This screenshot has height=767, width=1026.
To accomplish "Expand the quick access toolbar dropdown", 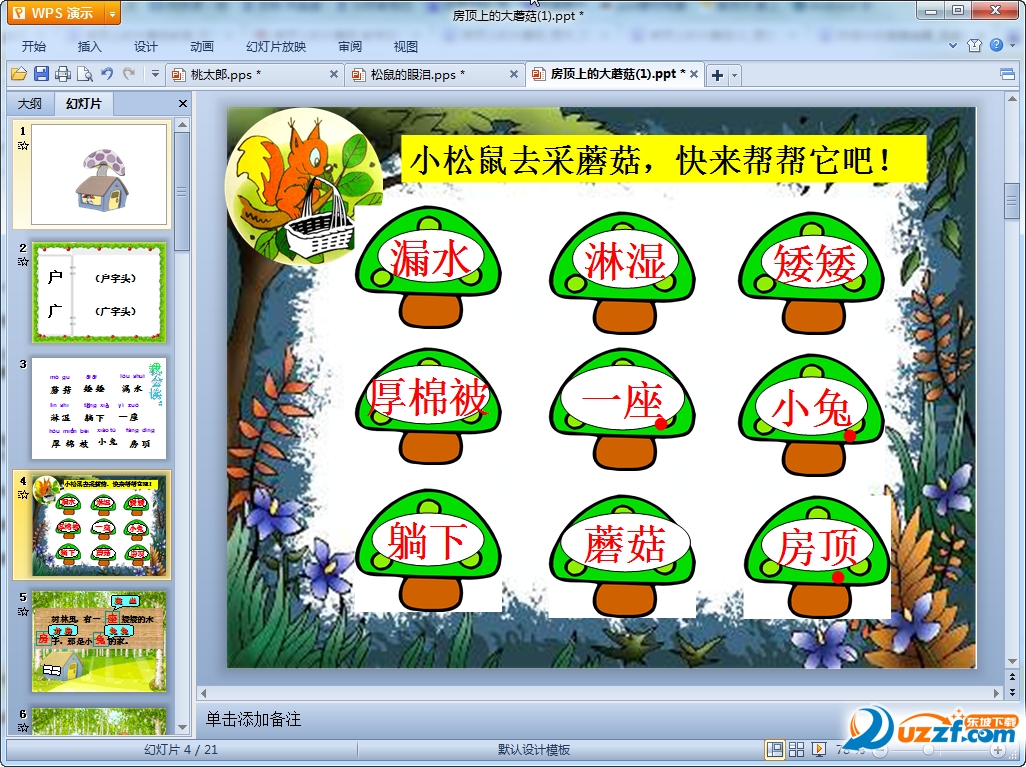I will 155,74.
